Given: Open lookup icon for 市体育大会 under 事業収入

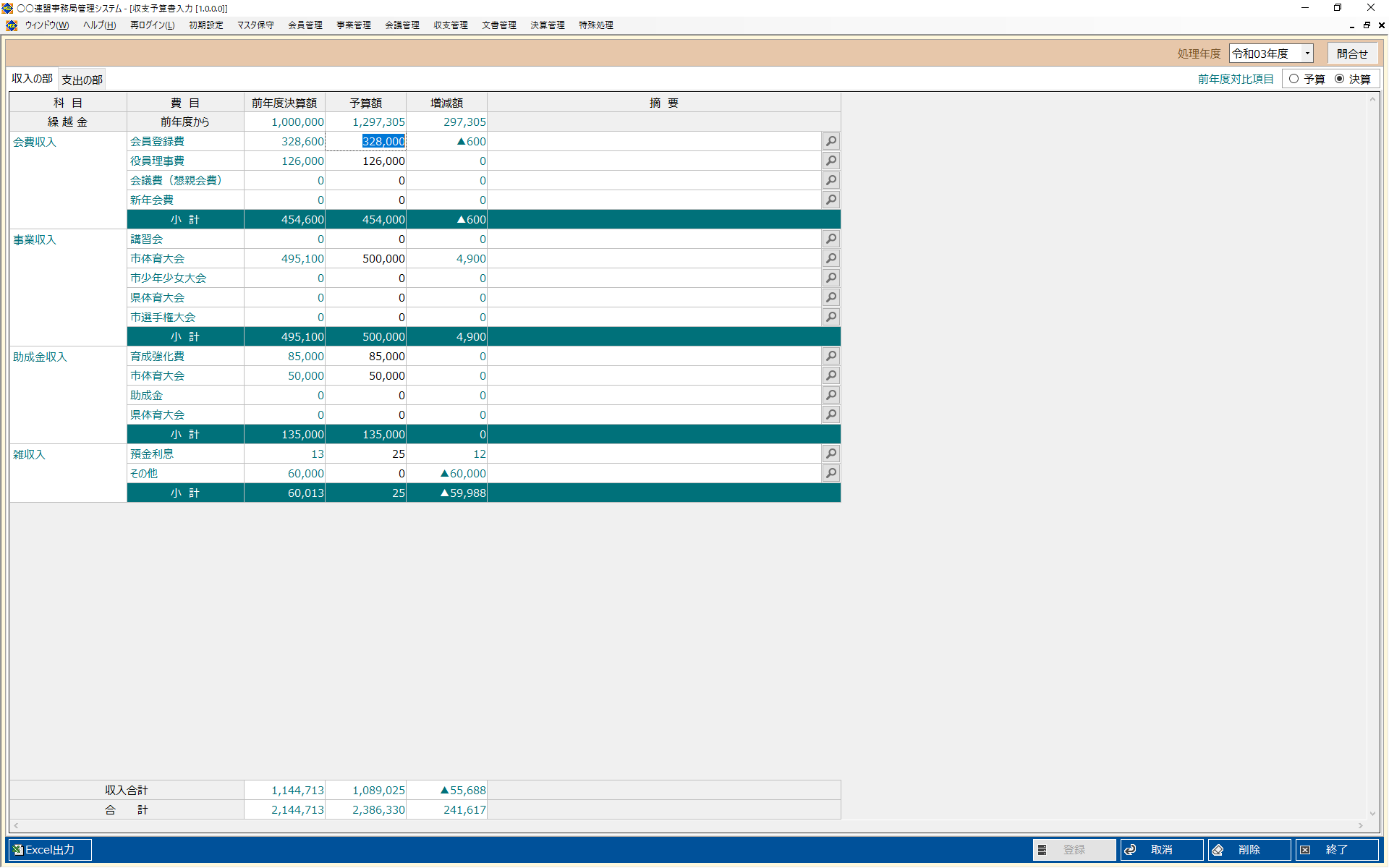Looking at the screenshot, I should 831,258.
